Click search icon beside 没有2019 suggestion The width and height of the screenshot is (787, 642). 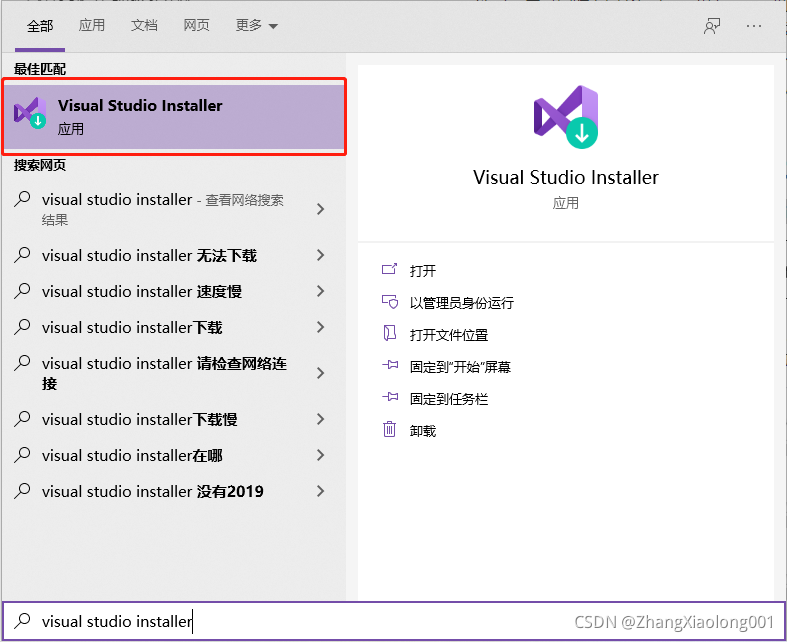point(22,491)
